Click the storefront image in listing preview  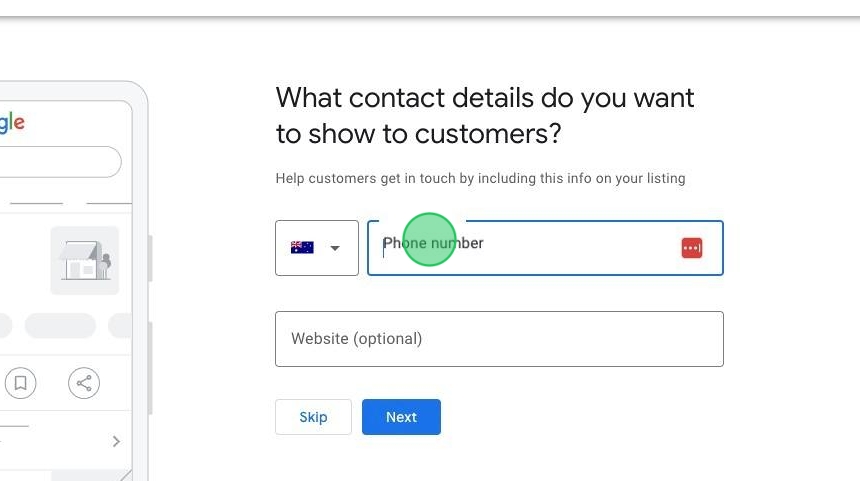pyautogui.click(x=85, y=261)
